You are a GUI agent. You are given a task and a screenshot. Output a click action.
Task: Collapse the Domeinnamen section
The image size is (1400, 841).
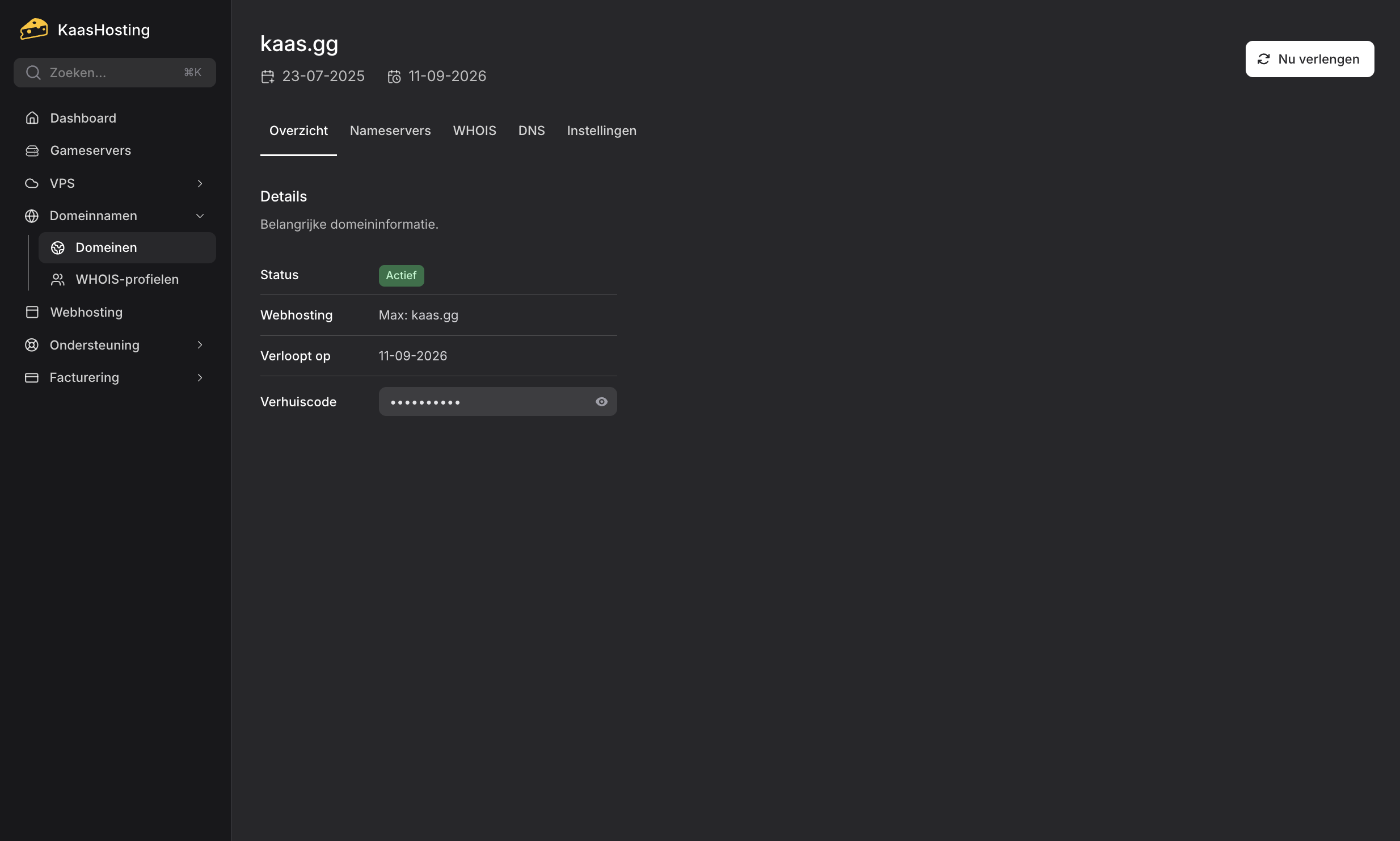pyautogui.click(x=200, y=216)
